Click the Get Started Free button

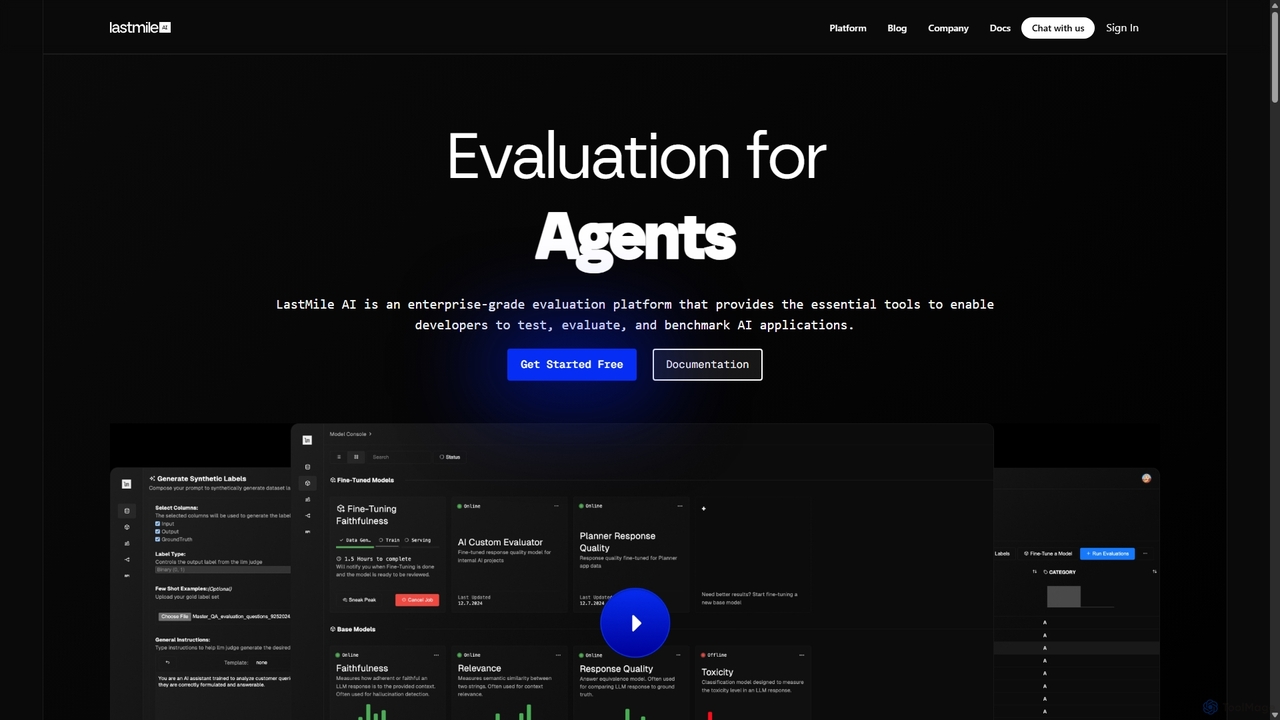click(x=572, y=364)
